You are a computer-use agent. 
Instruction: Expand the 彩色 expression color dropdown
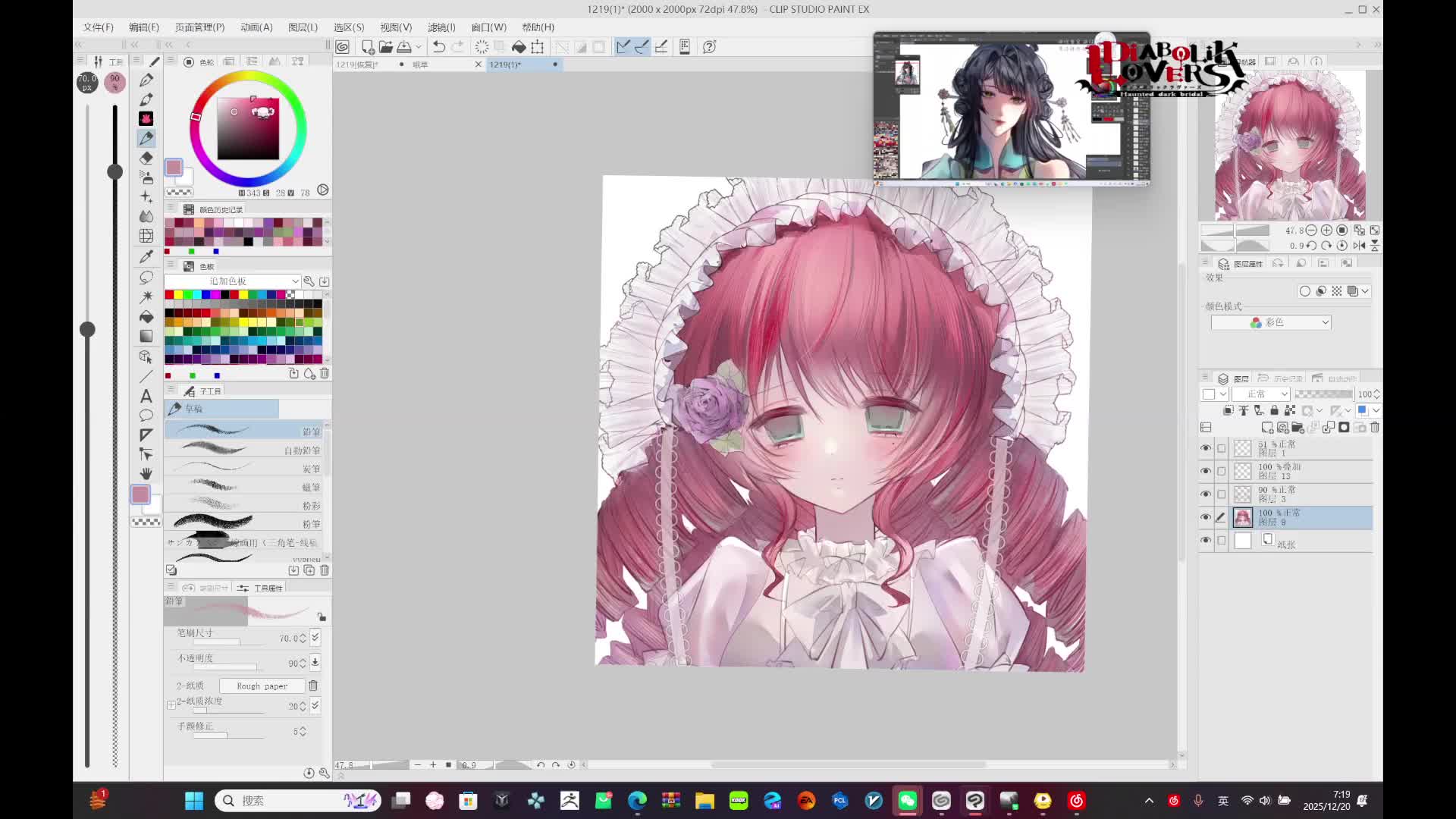point(1271,323)
